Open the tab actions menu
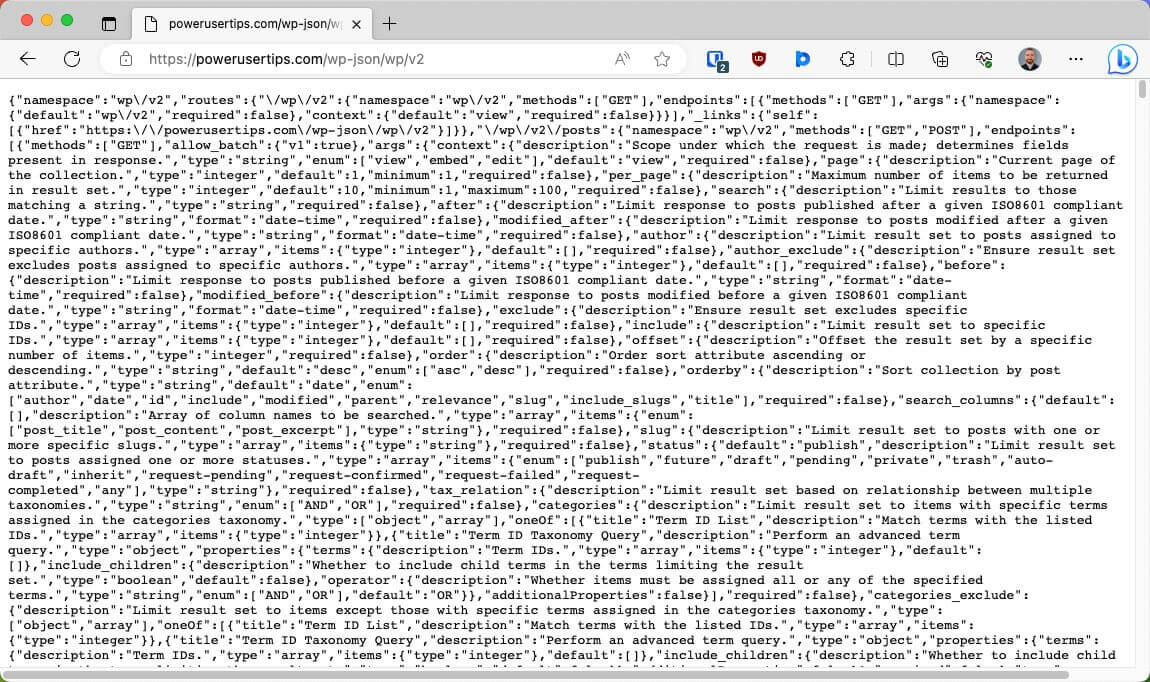 [x=108, y=21]
